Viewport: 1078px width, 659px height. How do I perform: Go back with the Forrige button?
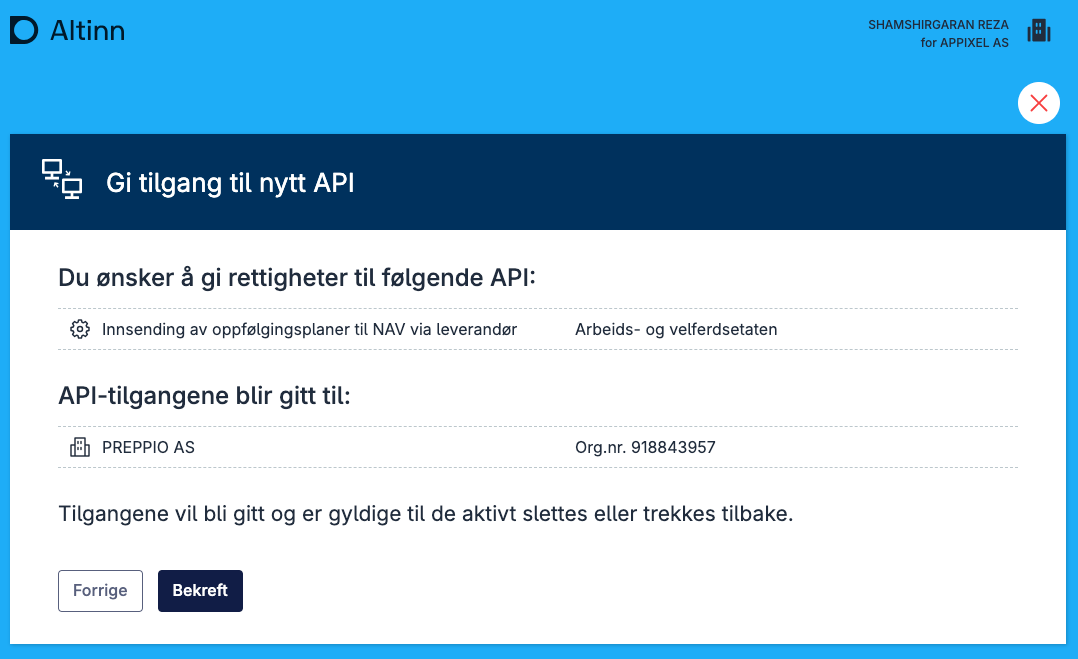[100, 590]
